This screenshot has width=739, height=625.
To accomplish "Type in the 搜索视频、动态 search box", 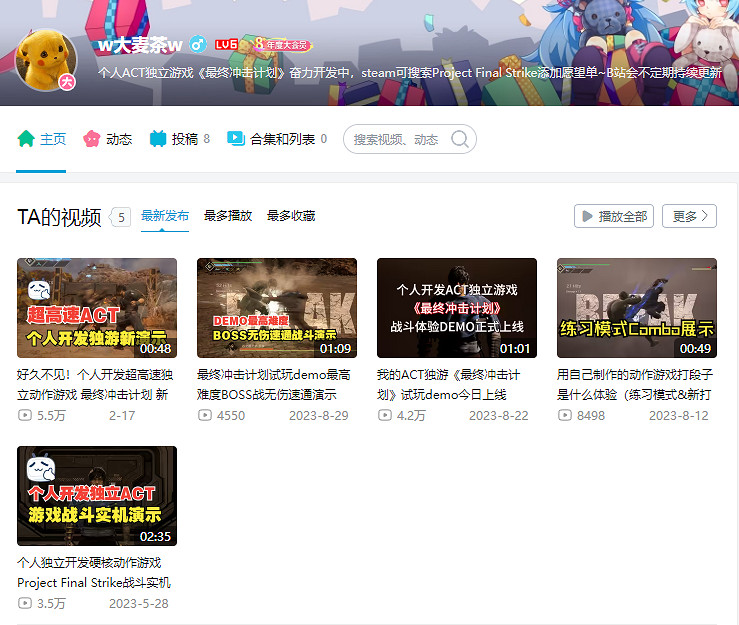I will (397, 139).
